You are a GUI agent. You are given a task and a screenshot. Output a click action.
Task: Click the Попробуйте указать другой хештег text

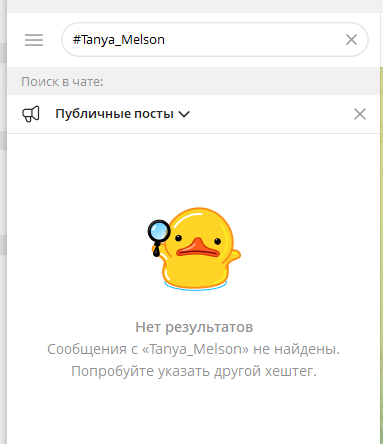tap(194, 371)
